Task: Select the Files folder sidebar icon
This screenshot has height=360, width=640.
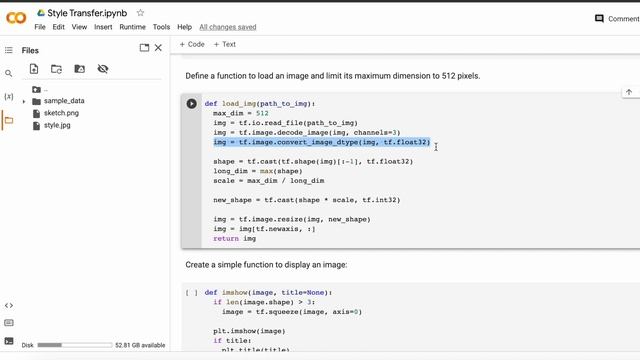Action: click(x=9, y=120)
